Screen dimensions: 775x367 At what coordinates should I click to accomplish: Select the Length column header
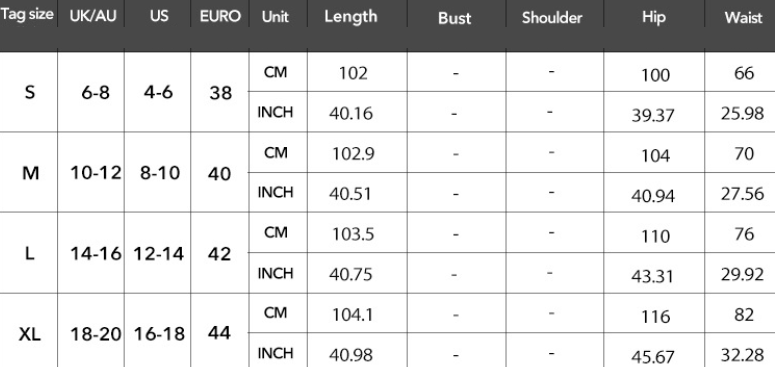click(350, 16)
